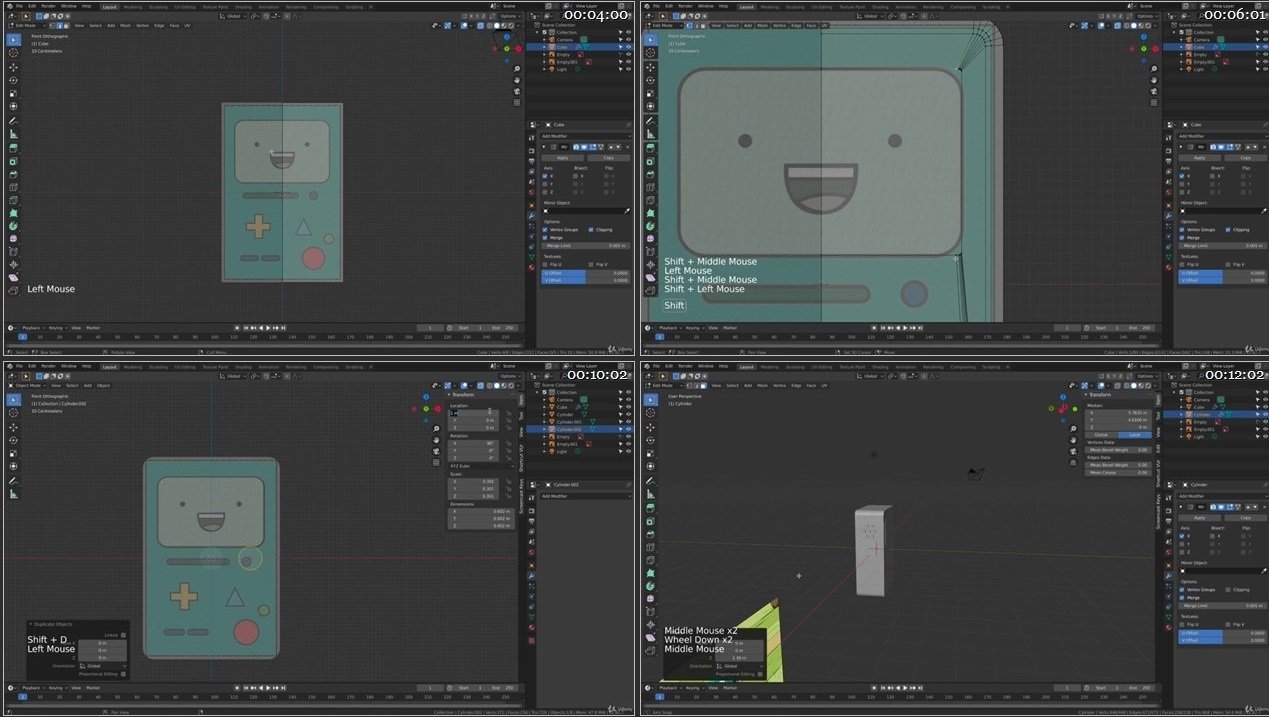Pick the Annotate pencil tool in the 00:12:02 frame
The width and height of the screenshot is (1269, 717).
click(x=649, y=480)
